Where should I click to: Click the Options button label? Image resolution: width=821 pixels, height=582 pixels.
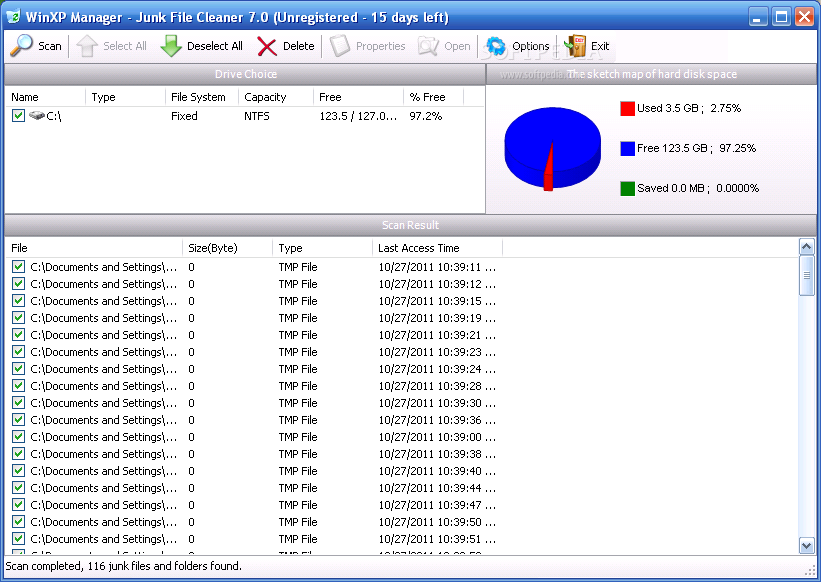point(530,46)
